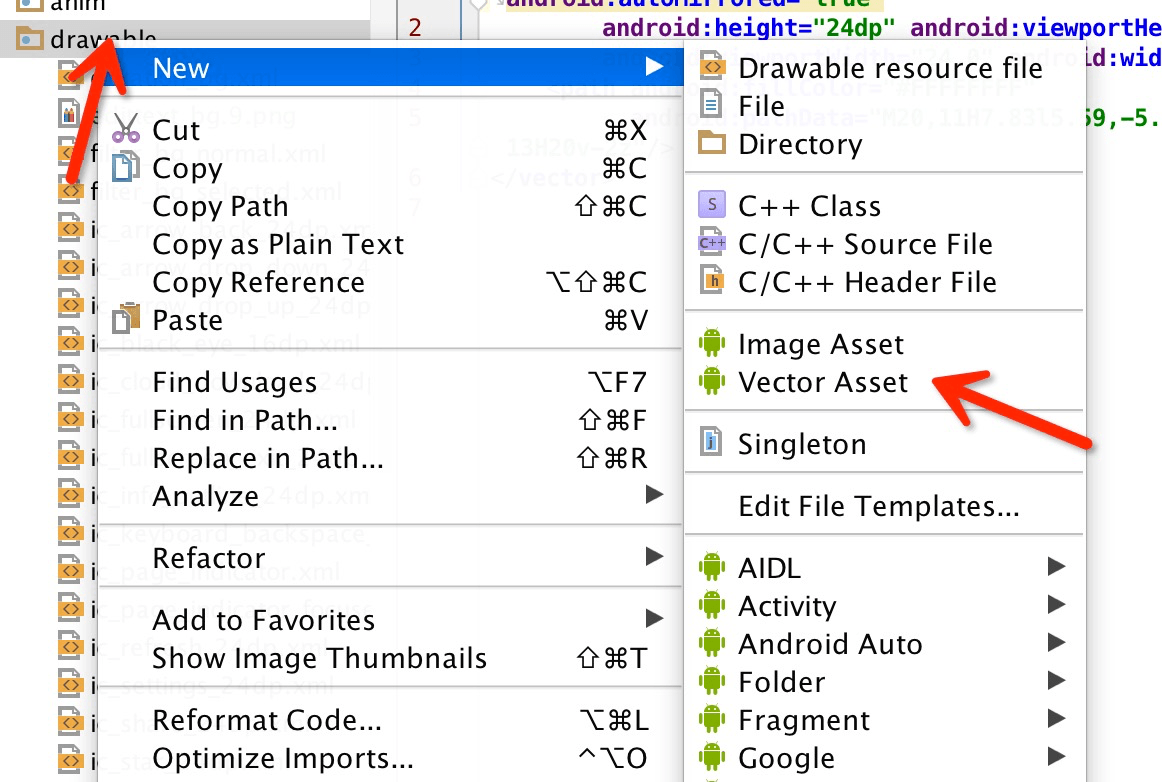1162x782 pixels.
Task: Choose Optimize Imports...
Action: [x=390, y=758]
